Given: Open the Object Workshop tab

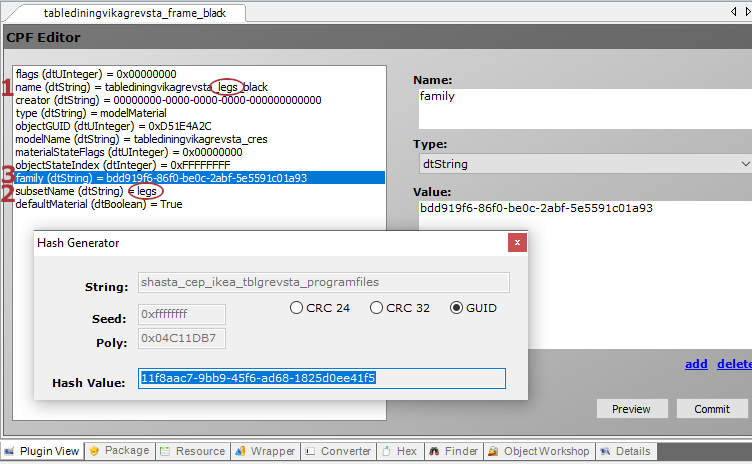Looking at the screenshot, I should [x=541, y=451].
